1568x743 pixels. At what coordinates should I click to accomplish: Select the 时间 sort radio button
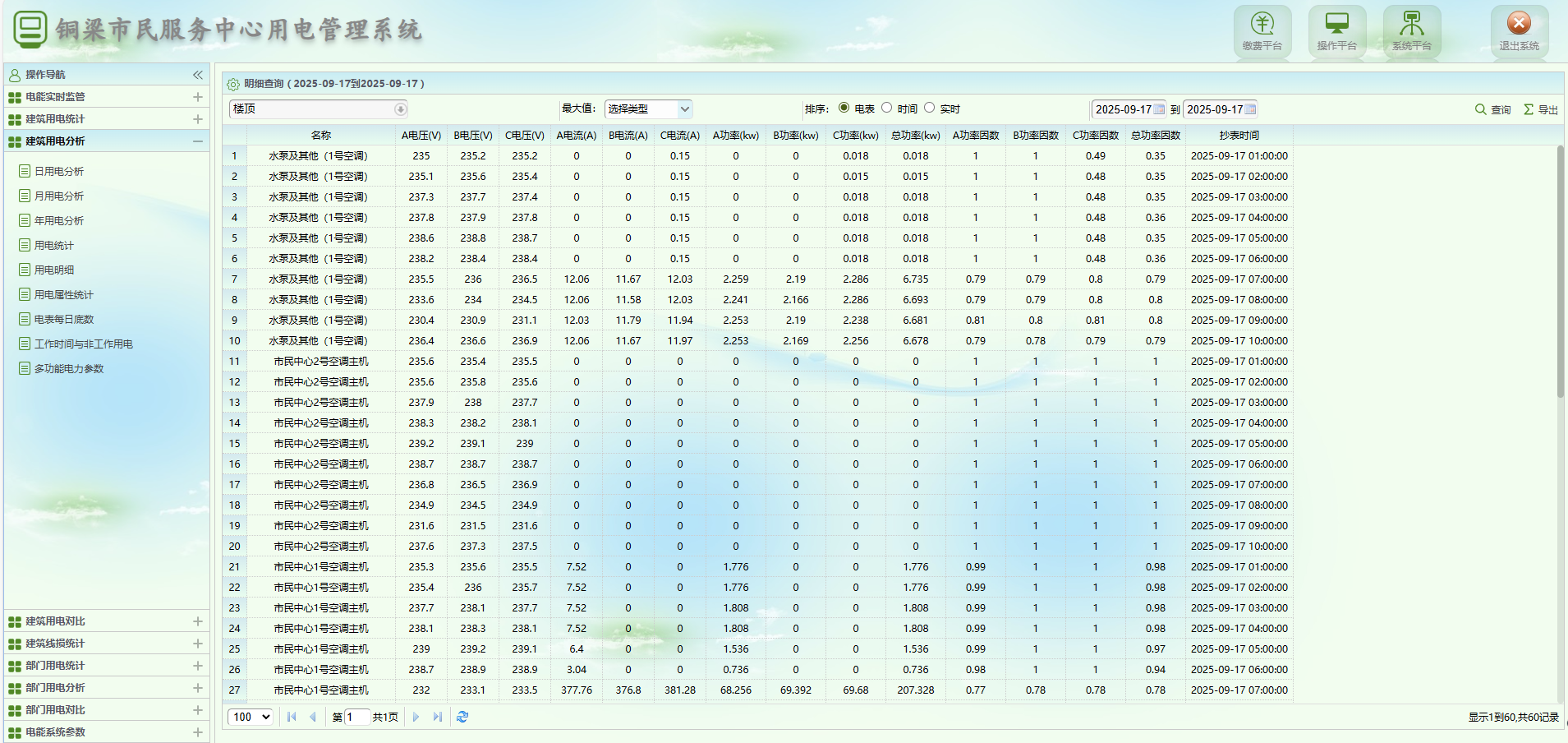[x=886, y=108]
